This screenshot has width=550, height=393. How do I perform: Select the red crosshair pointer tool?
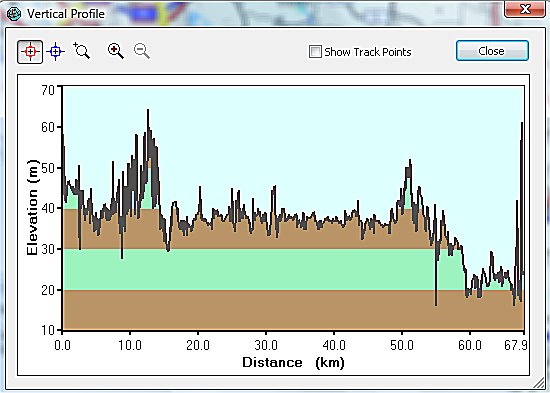pyautogui.click(x=30, y=52)
